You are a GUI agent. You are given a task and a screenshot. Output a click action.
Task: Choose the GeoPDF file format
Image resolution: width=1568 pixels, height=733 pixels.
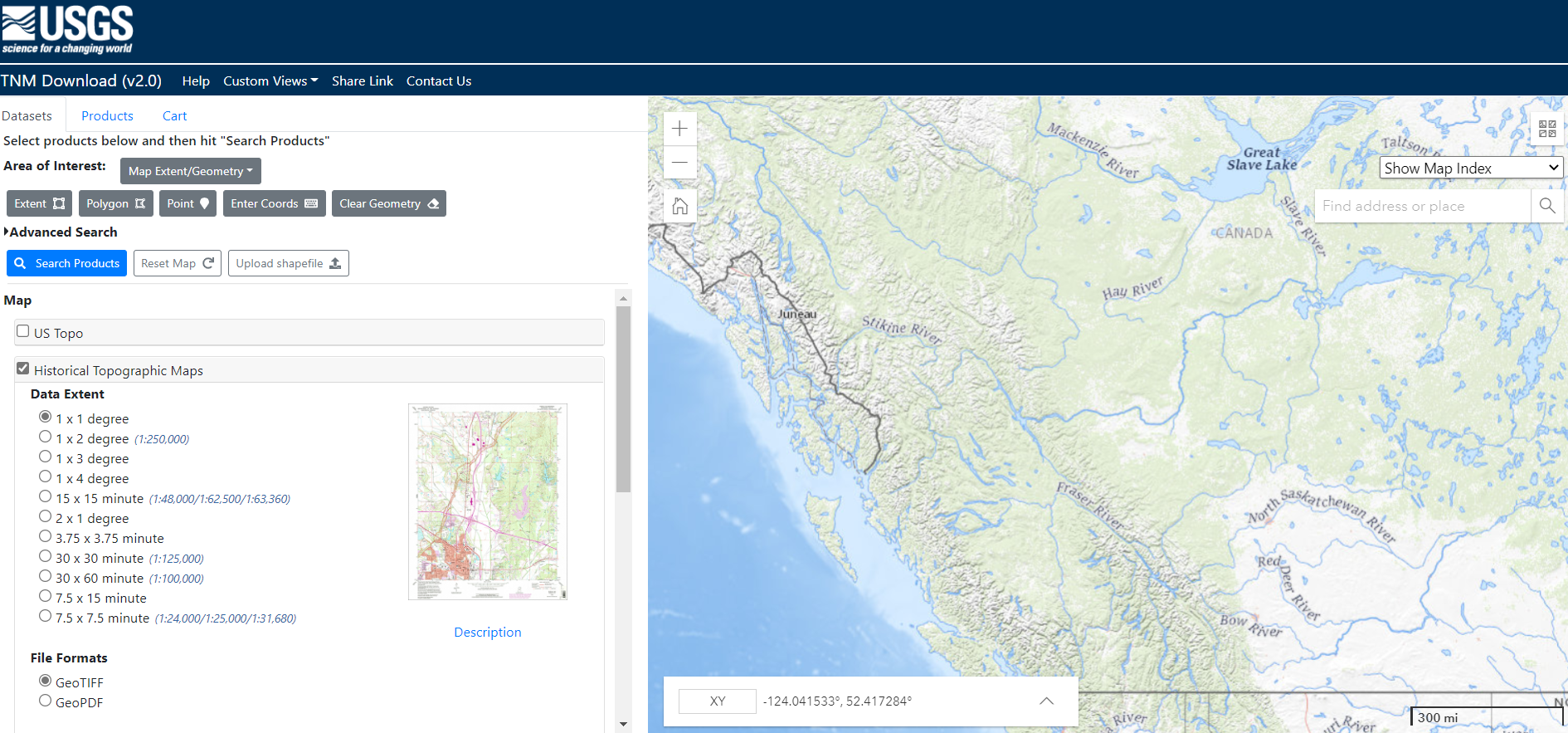tap(46, 701)
